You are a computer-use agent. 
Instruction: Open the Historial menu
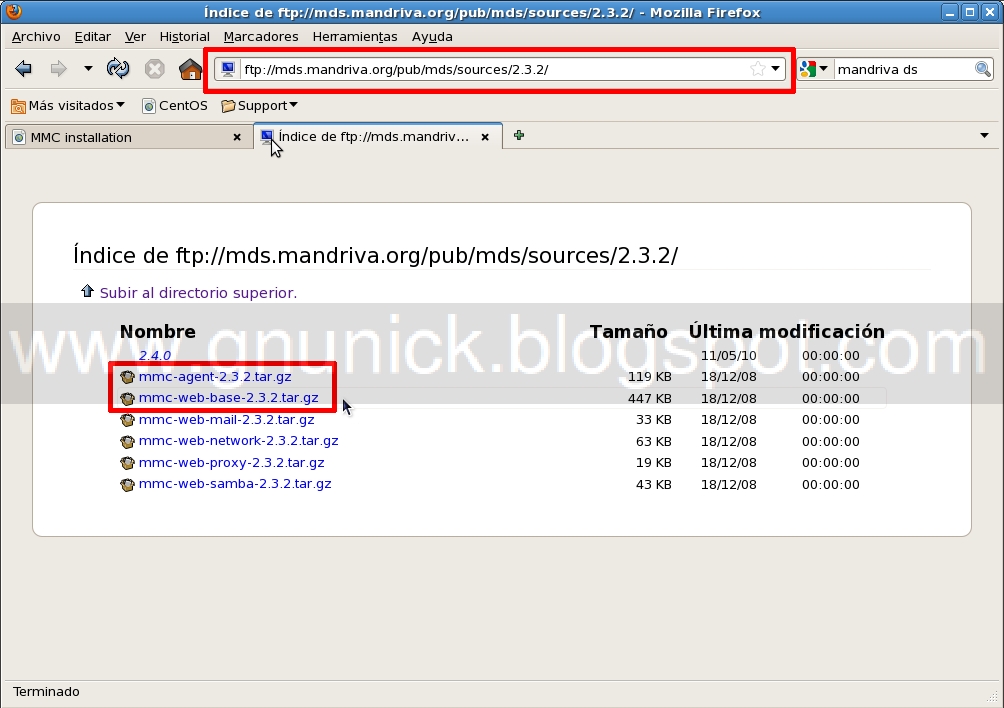[184, 36]
